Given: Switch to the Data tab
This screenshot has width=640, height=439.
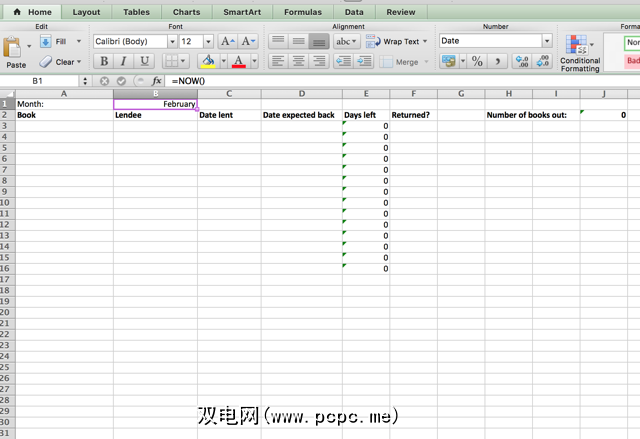Looking at the screenshot, I should click(354, 12).
